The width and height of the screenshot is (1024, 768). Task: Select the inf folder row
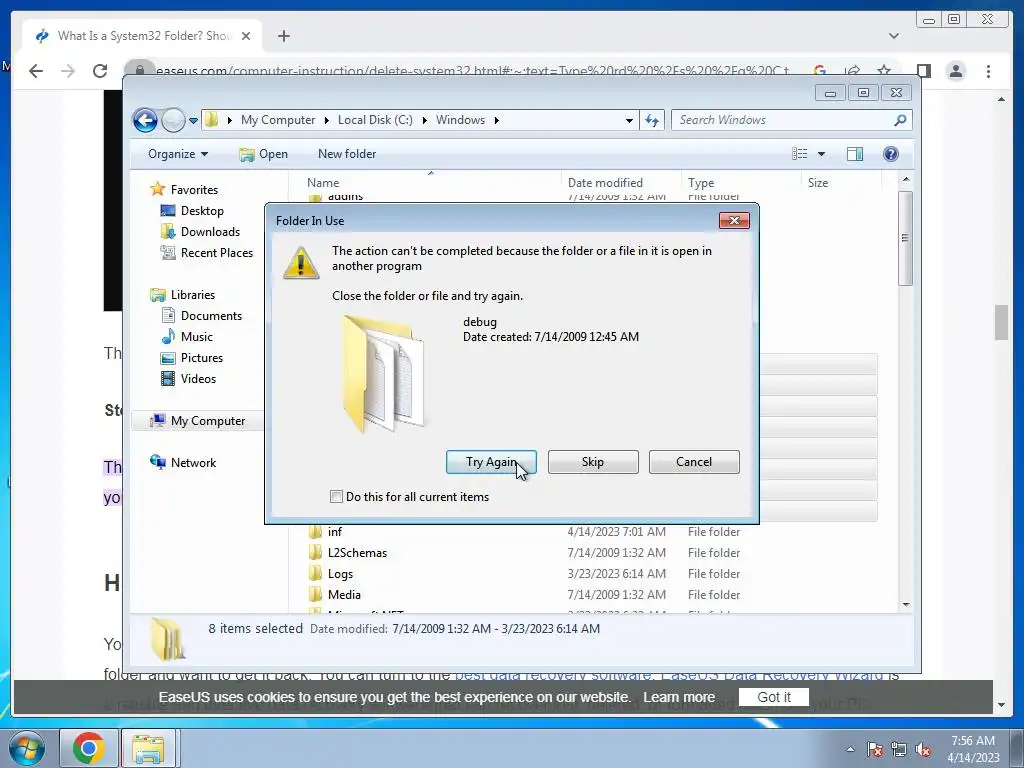(x=591, y=532)
